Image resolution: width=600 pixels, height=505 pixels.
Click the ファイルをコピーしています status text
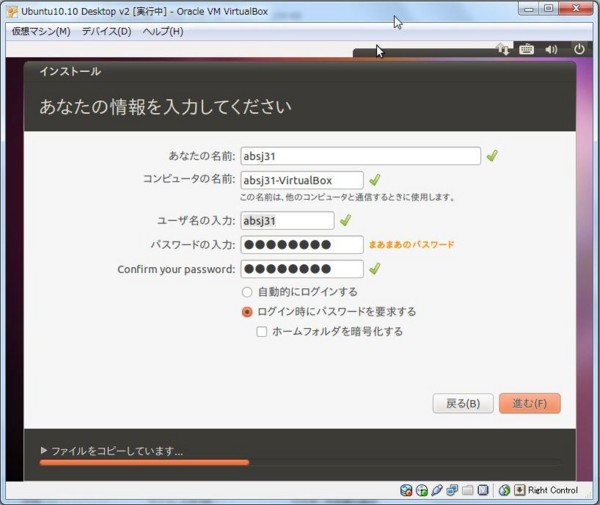point(117,451)
